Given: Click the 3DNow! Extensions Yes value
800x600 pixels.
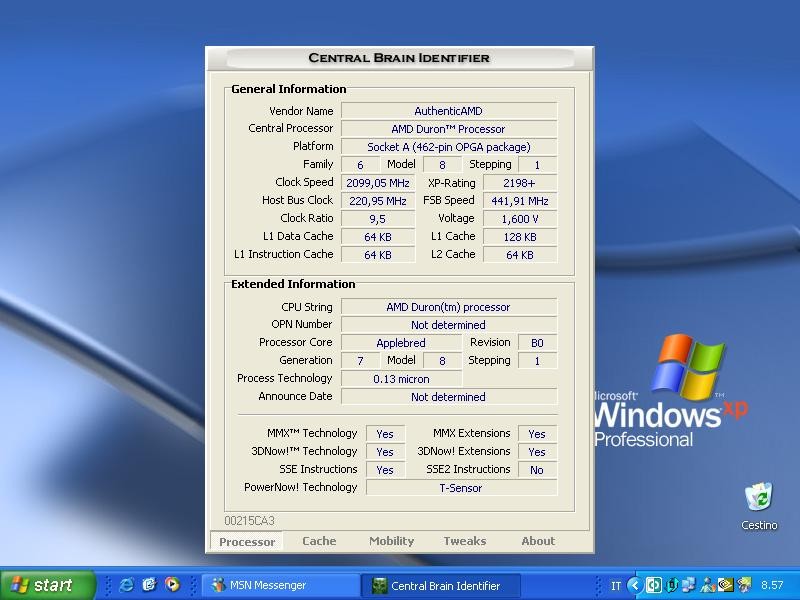Looking at the screenshot, I should tap(537, 452).
